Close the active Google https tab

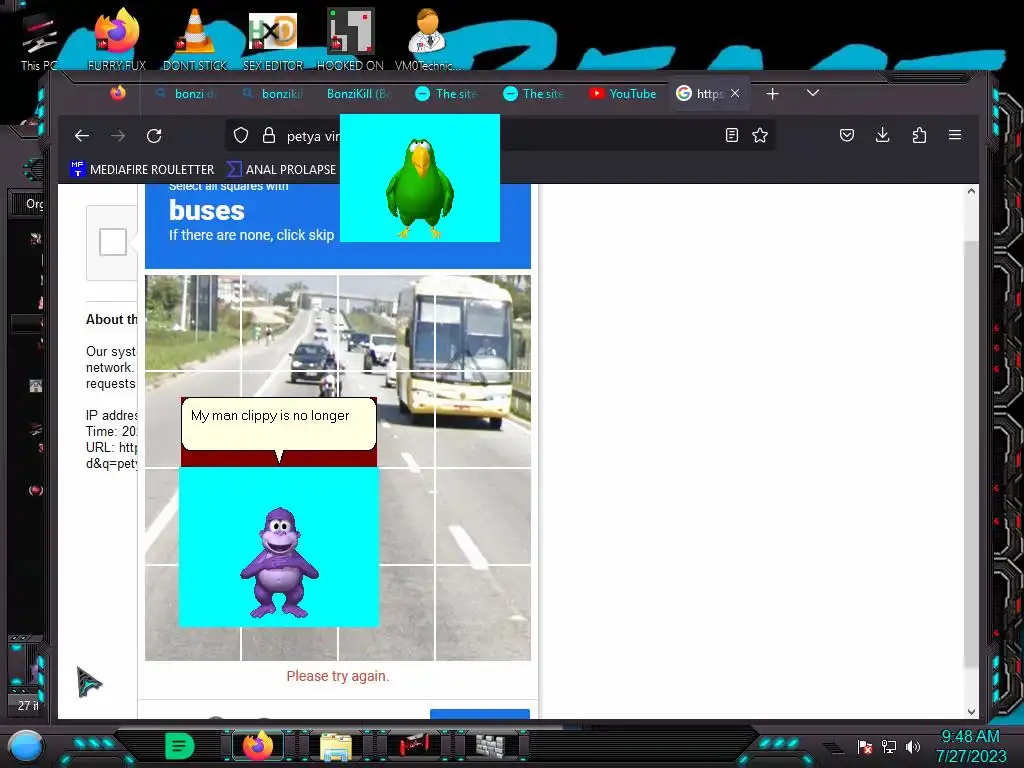(x=735, y=93)
